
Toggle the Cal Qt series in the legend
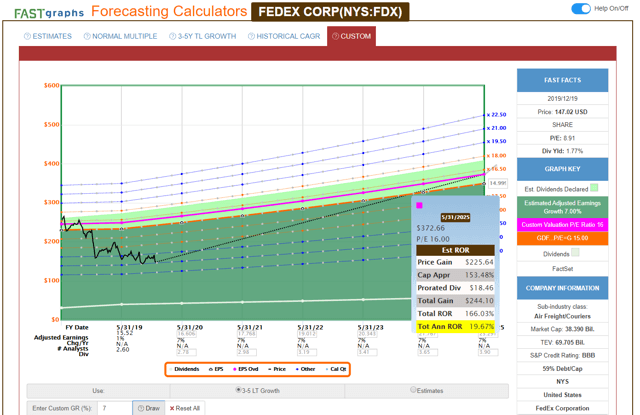coord(336,369)
